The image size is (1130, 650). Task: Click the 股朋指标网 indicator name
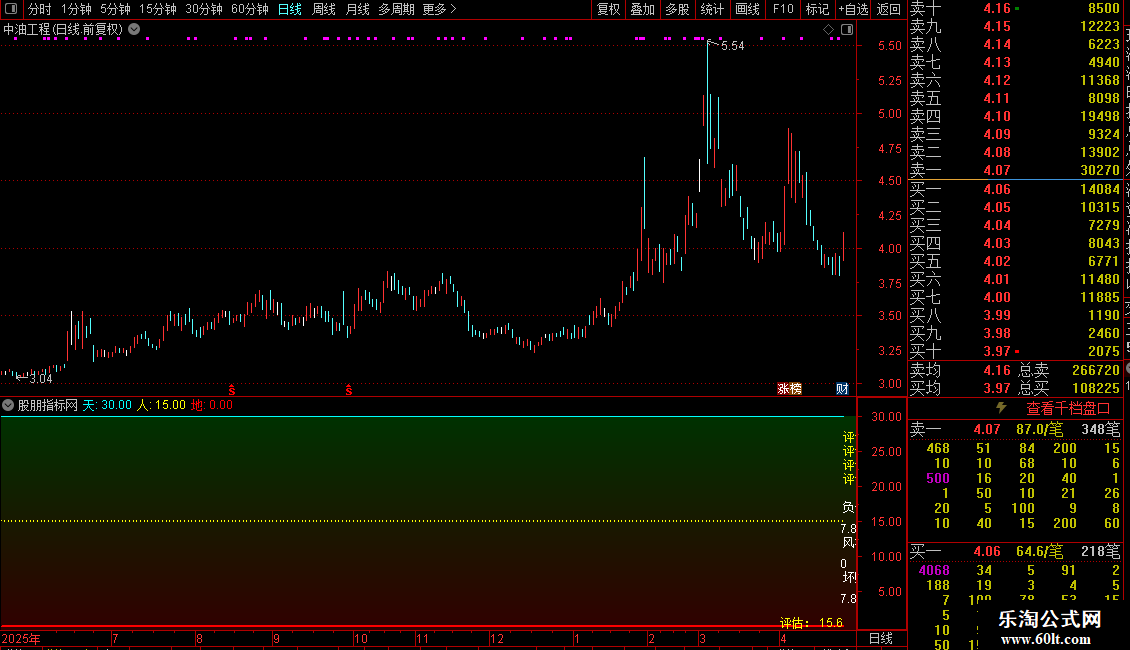48,405
